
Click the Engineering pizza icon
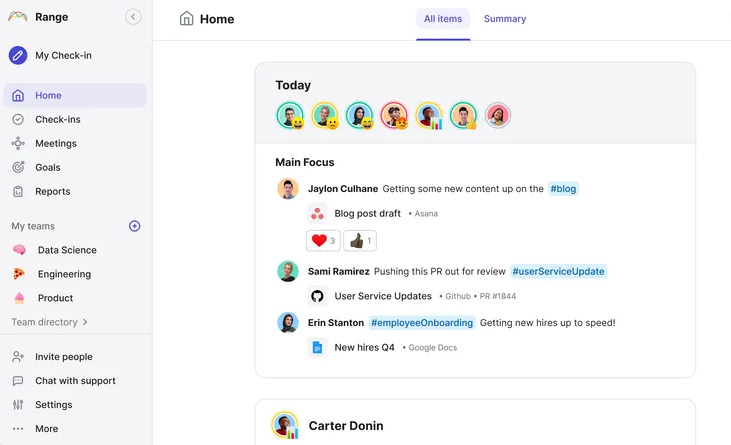click(19, 274)
